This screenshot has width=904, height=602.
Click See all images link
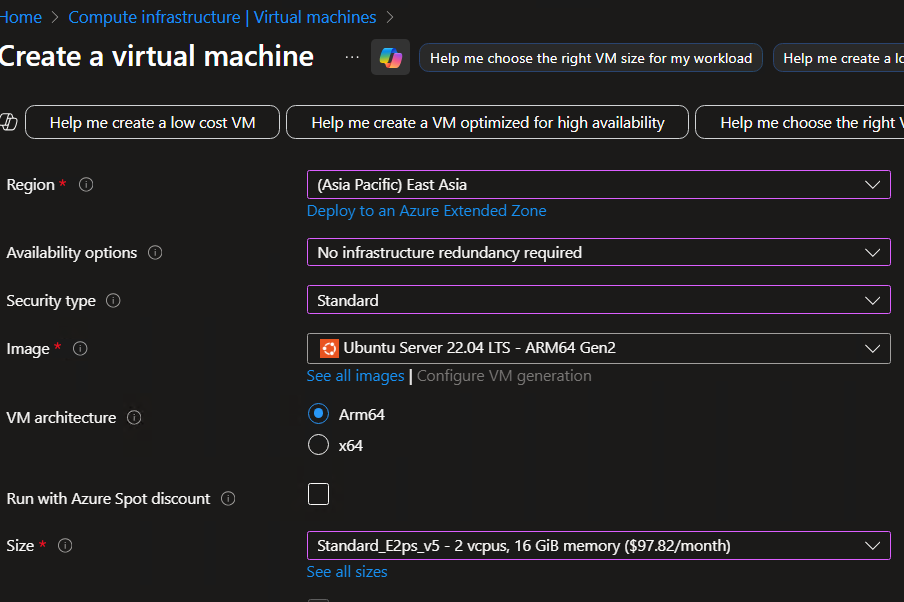(x=355, y=376)
